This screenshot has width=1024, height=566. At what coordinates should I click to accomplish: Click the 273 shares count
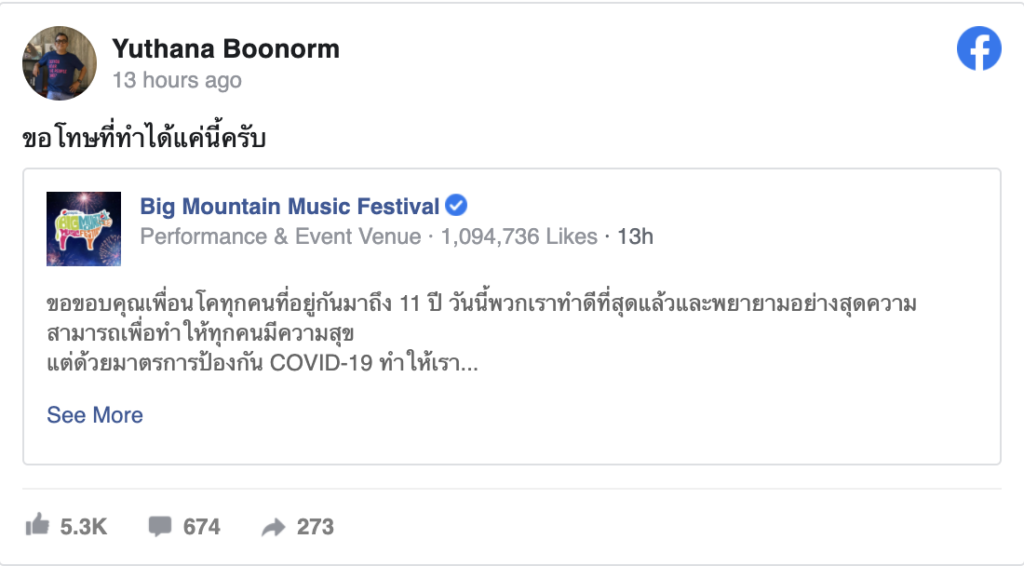[315, 526]
